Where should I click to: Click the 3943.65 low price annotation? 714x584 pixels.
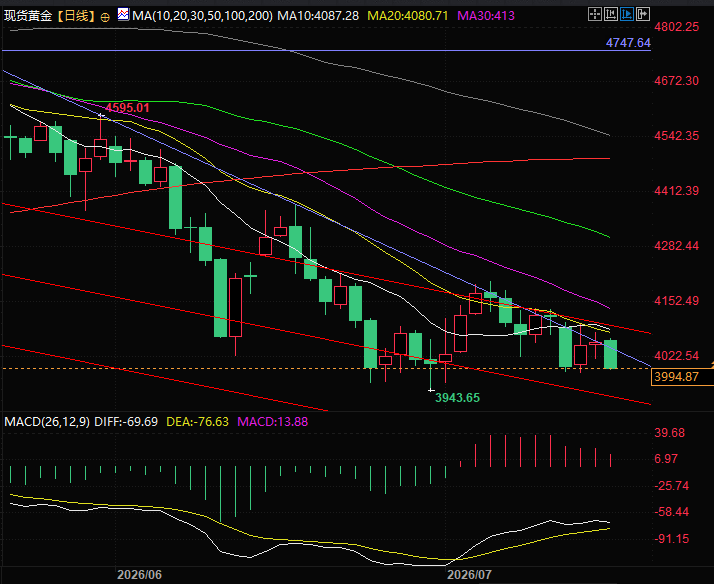pos(457,398)
